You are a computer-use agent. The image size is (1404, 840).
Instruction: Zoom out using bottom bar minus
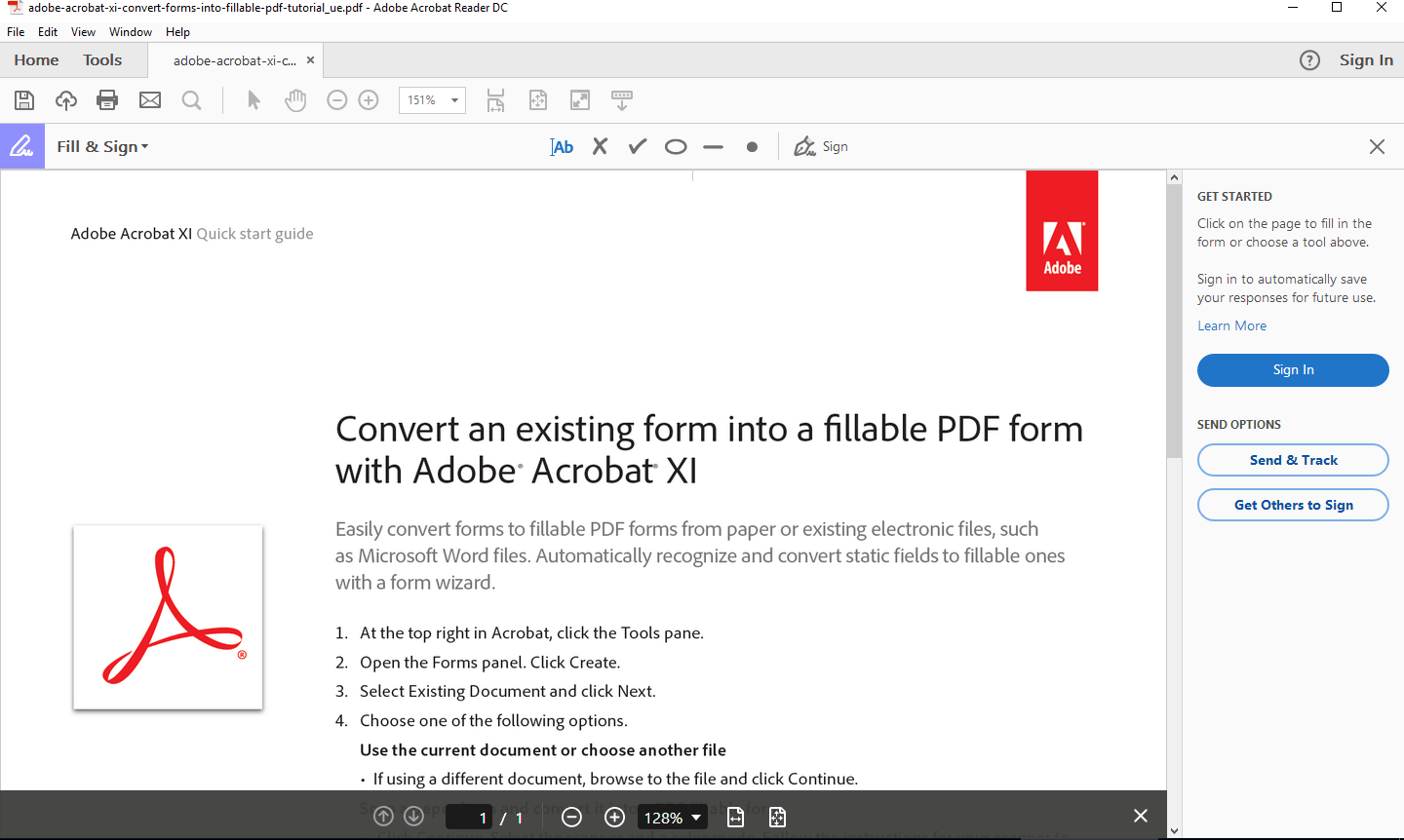click(x=572, y=818)
